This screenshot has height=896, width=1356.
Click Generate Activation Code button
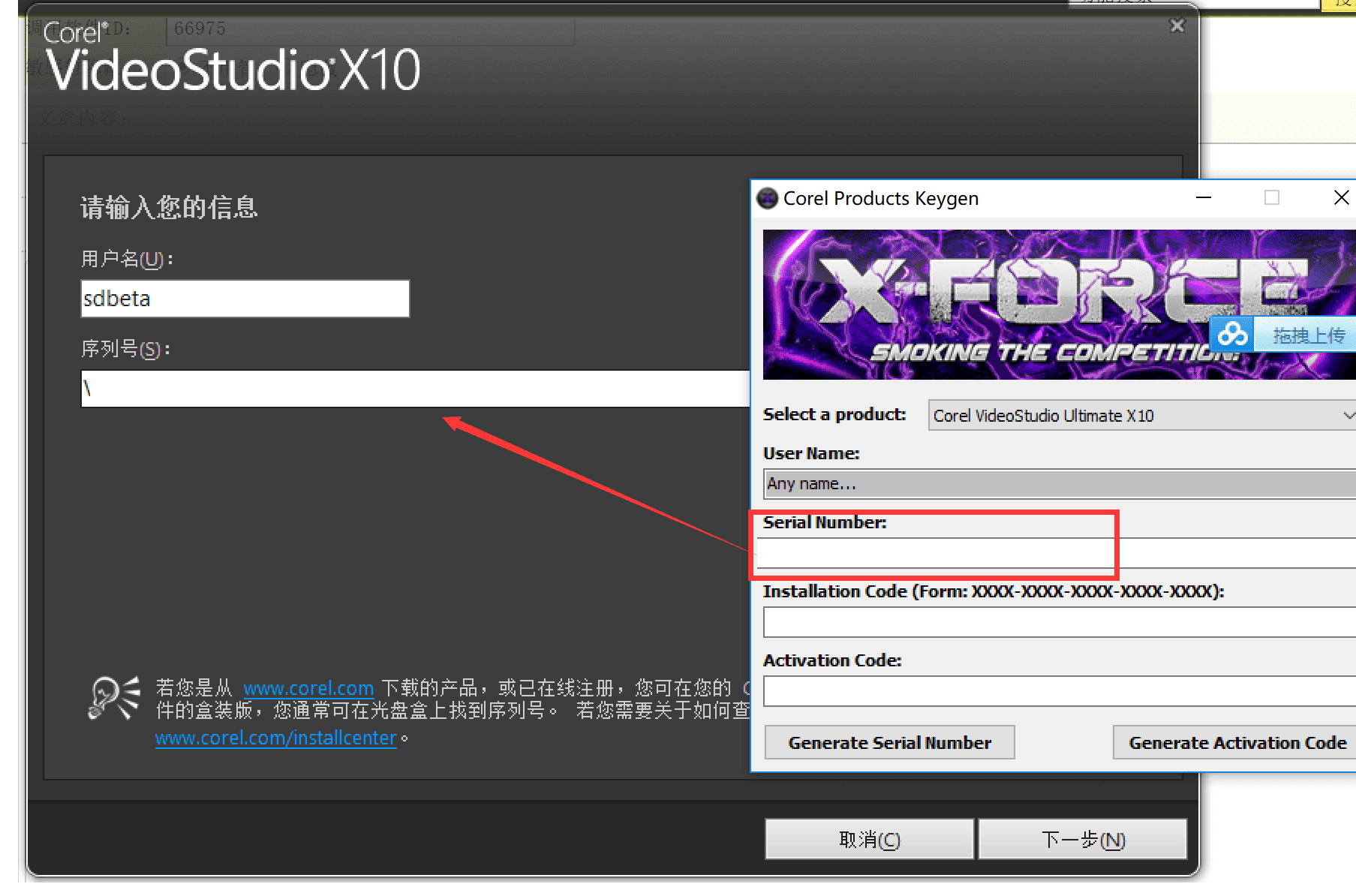click(1235, 742)
